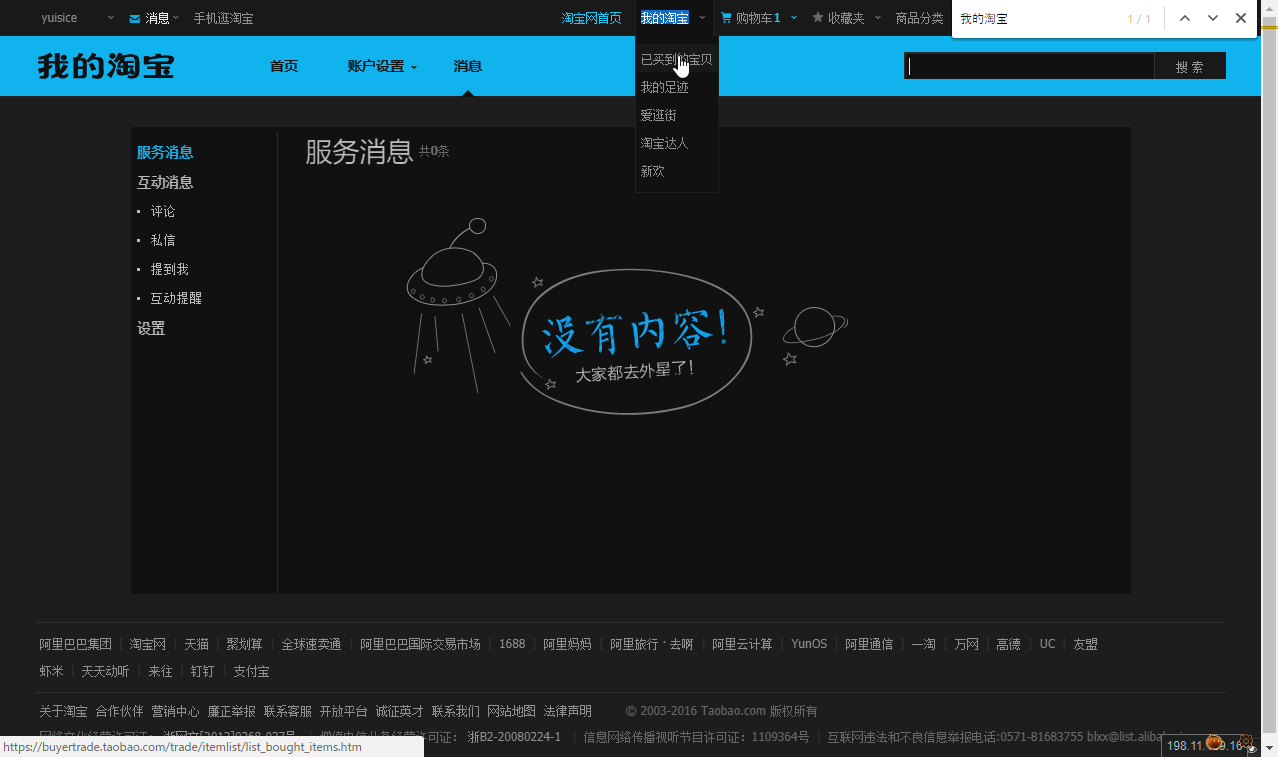The image size is (1278, 757).
Task: Select 互动消息 in sidebar
Action: click(x=165, y=182)
